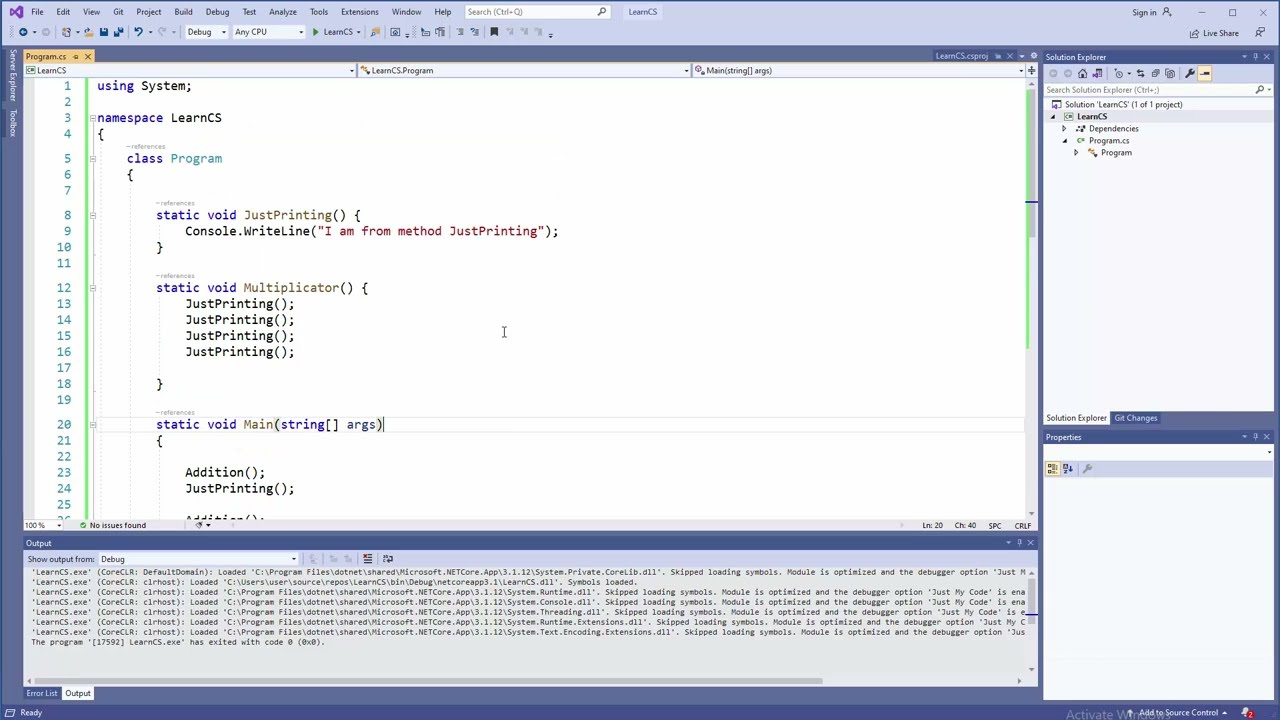The image size is (1280, 720).
Task: Open the Main(string[] args) member dropdown
Action: click(1021, 70)
